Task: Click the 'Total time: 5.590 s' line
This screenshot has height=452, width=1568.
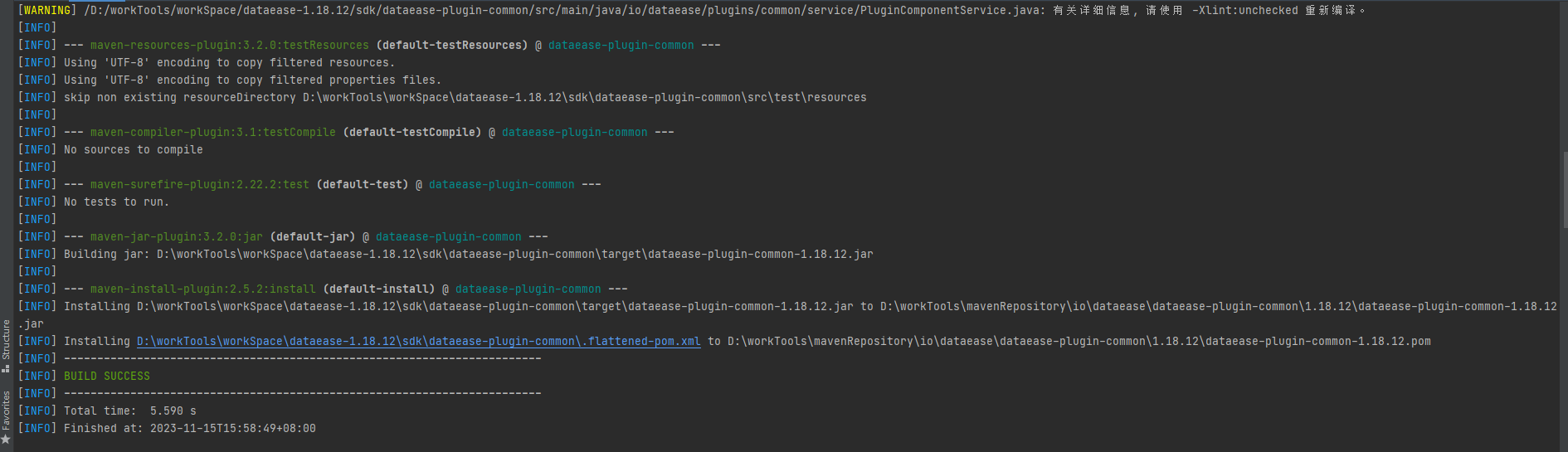Action: pyautogui.click(x=107, y=411)
